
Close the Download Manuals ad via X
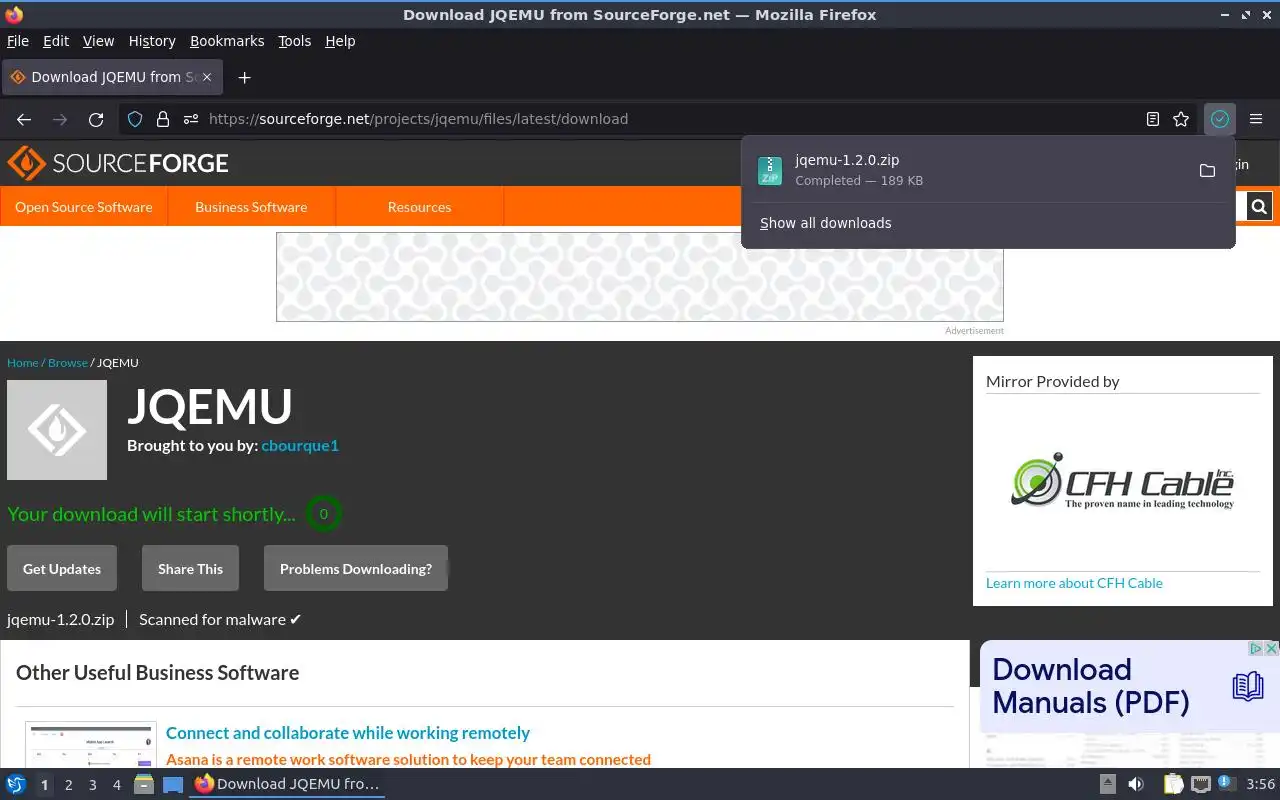[1271, 648]
